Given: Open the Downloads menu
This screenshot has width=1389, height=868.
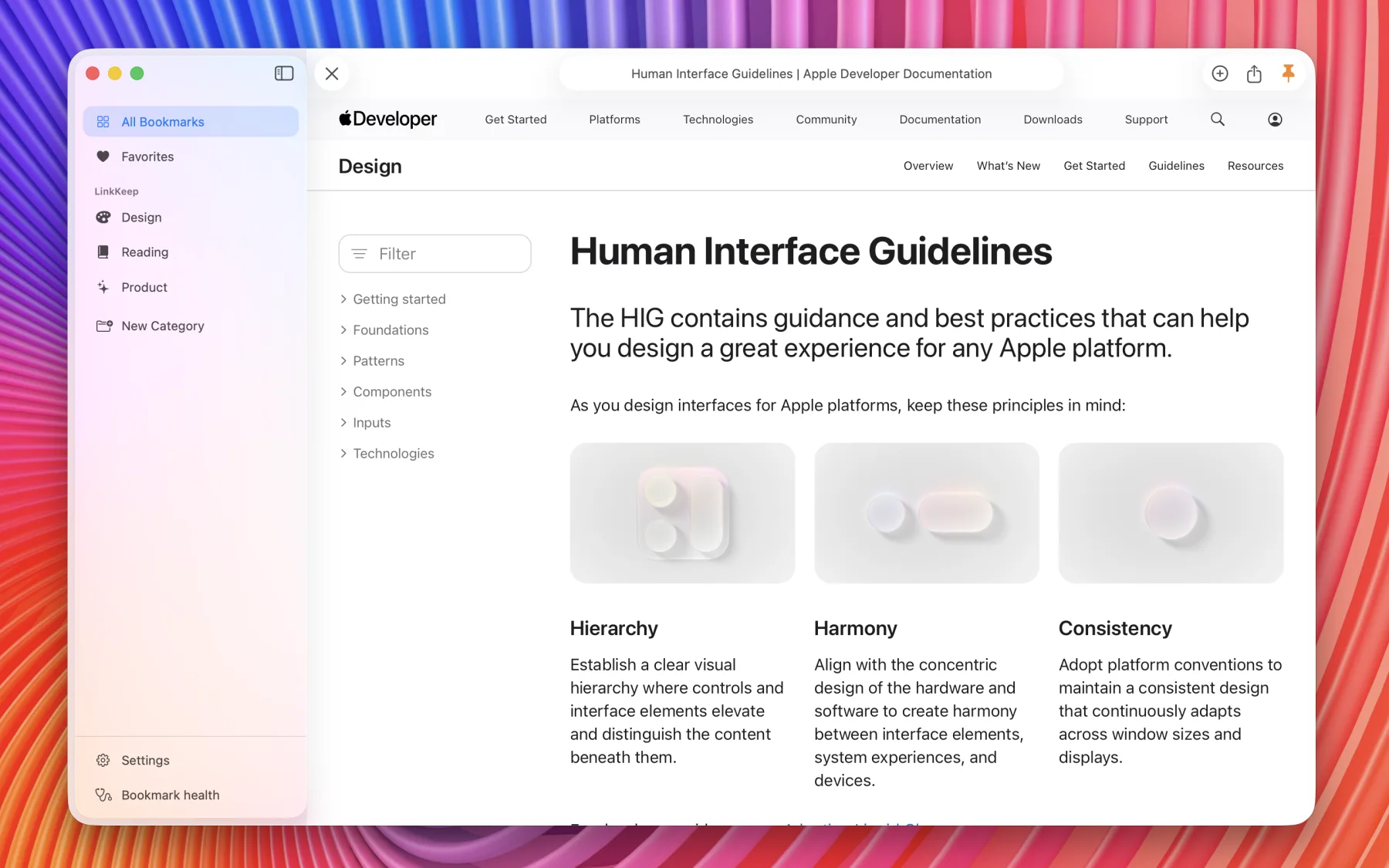Looking at the screenshot, I should [1053, 120].
